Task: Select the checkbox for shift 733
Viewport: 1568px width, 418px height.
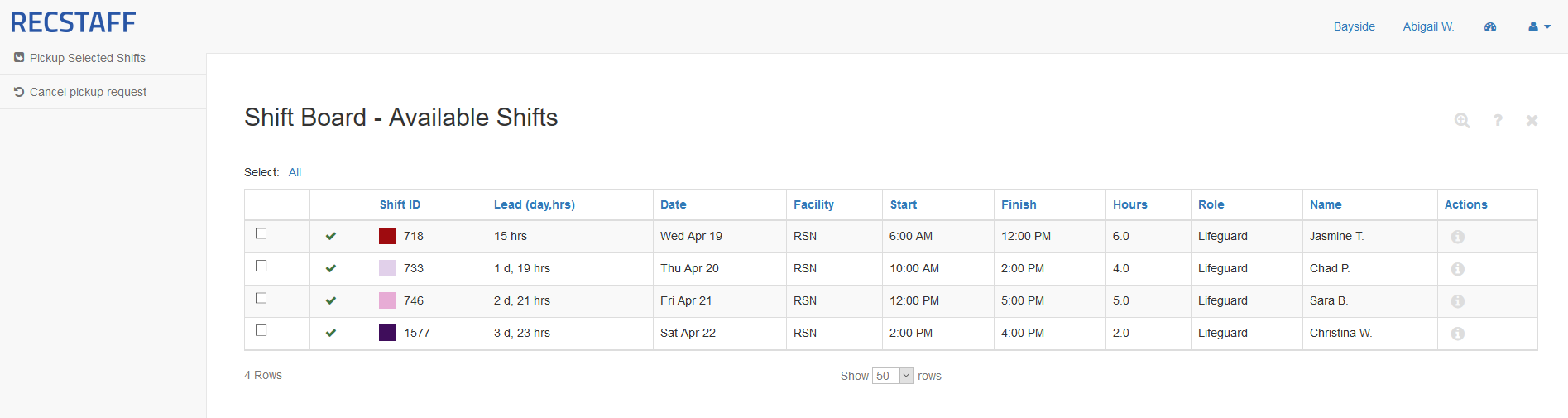Action: click(x=261, y=266)
